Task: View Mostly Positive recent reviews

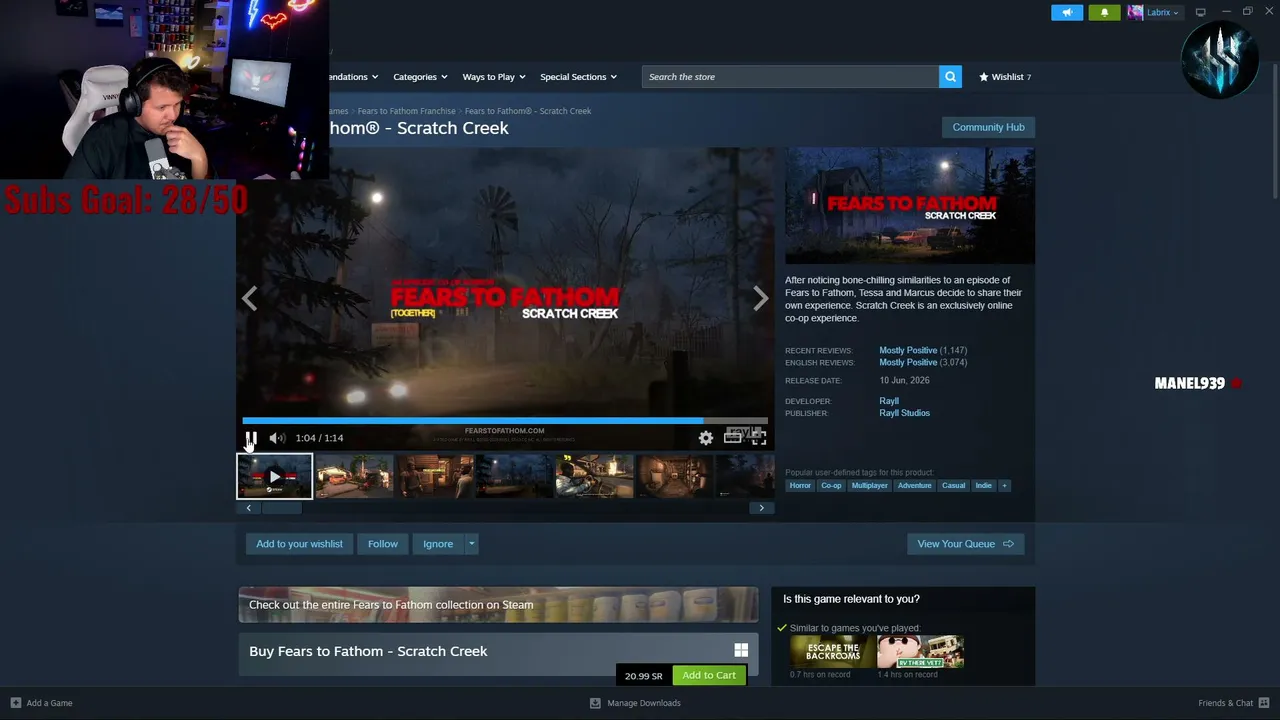Action: click(x=908, y=351)
